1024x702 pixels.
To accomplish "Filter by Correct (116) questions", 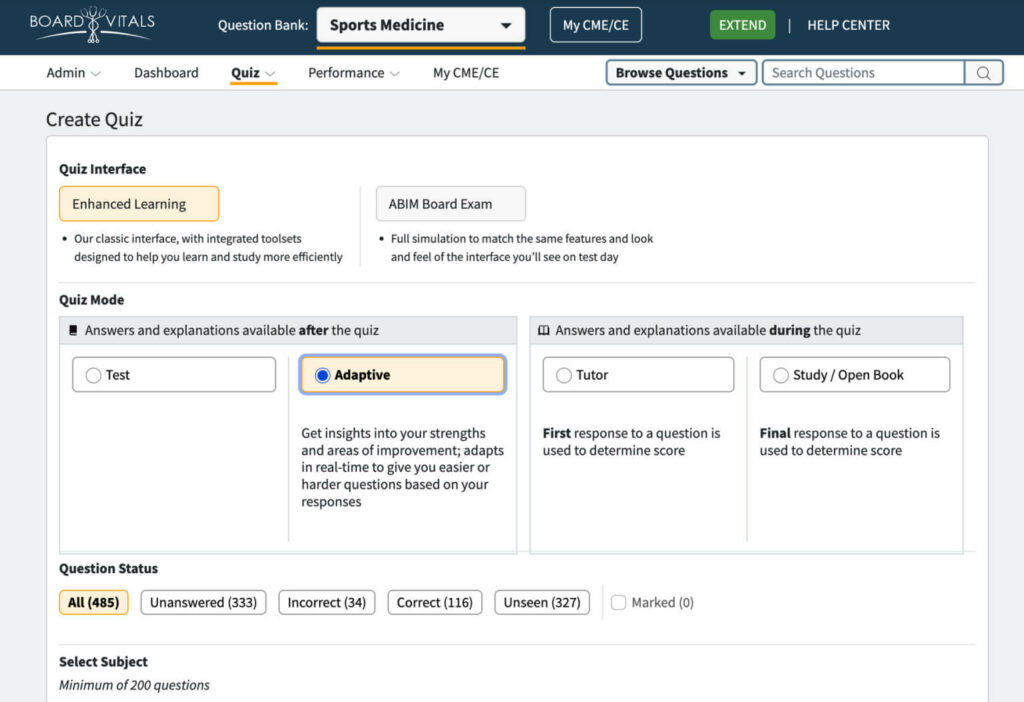I will pos(434,602).
